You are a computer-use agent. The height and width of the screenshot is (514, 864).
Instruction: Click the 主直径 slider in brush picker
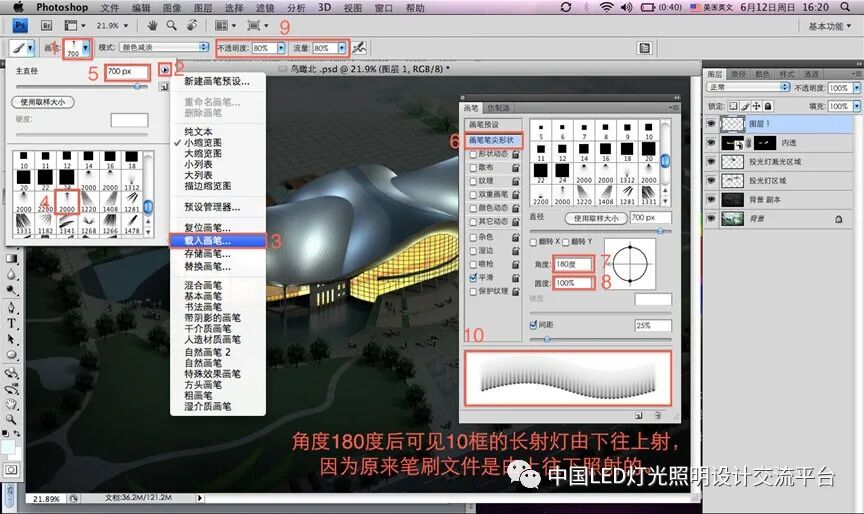tap(82, 86)
